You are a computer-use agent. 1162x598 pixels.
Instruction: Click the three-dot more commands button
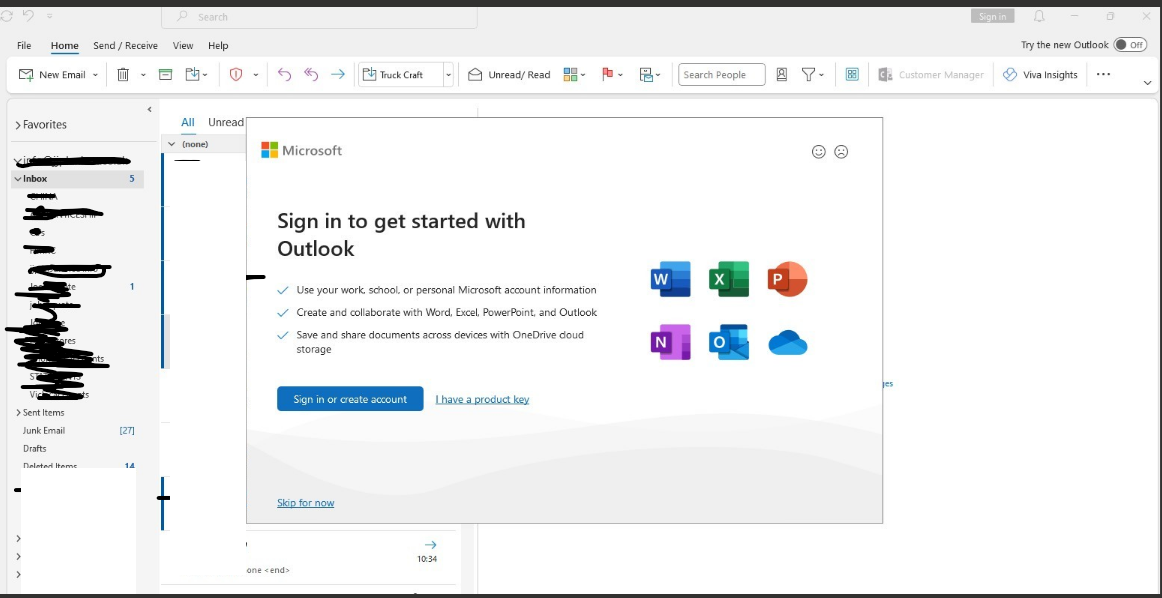(x=1103, y=74)
